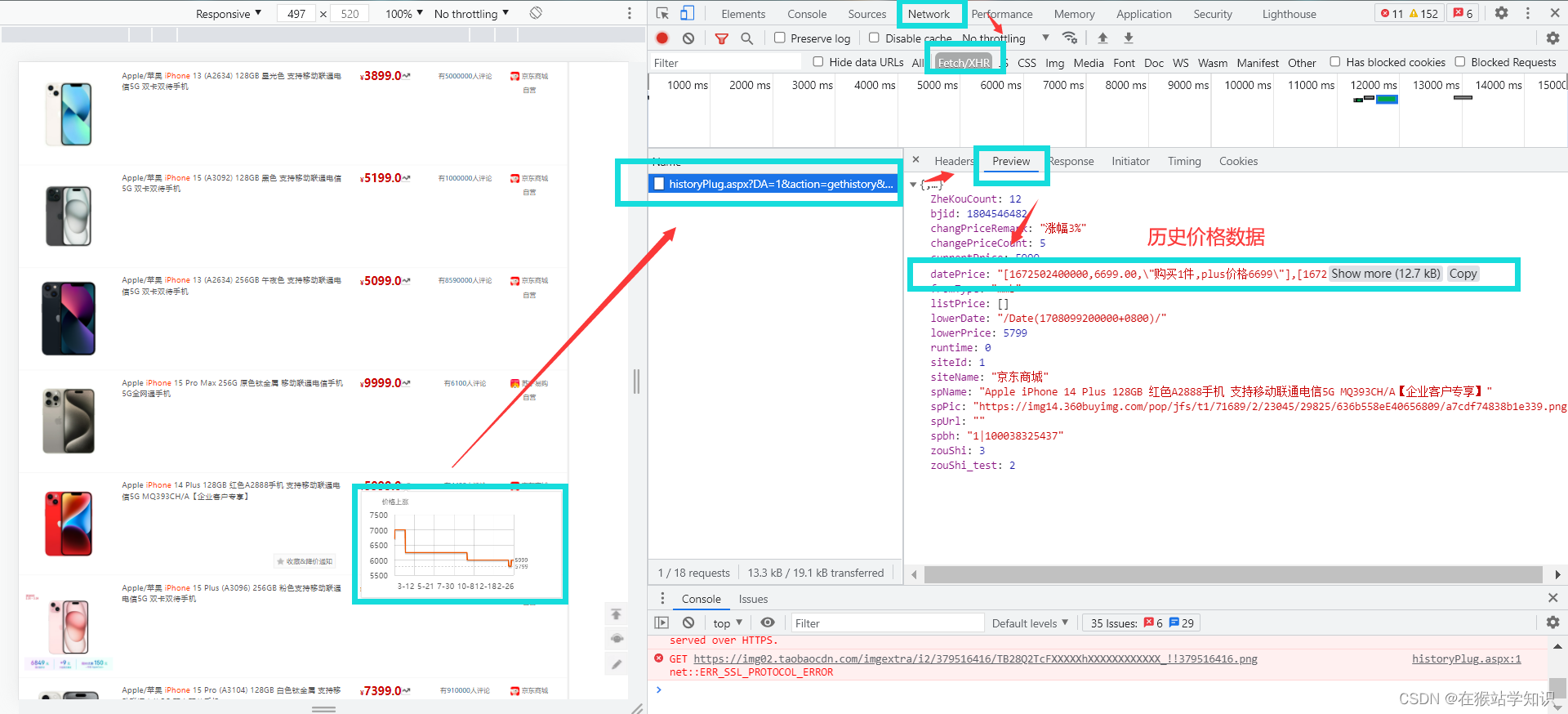Export HAR file with download arrow
Viewport: 1568px width, 714px height.
pos(1129,38)
